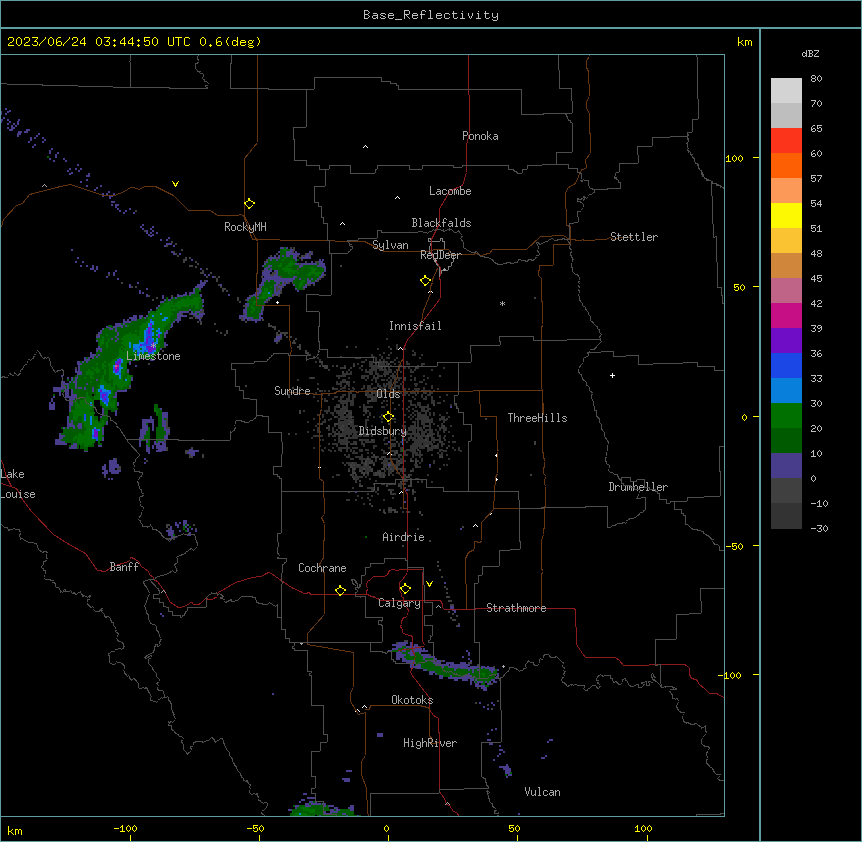Click the Drumheller city label
Viewport: 862px width, 842px height.
[638, 487]
